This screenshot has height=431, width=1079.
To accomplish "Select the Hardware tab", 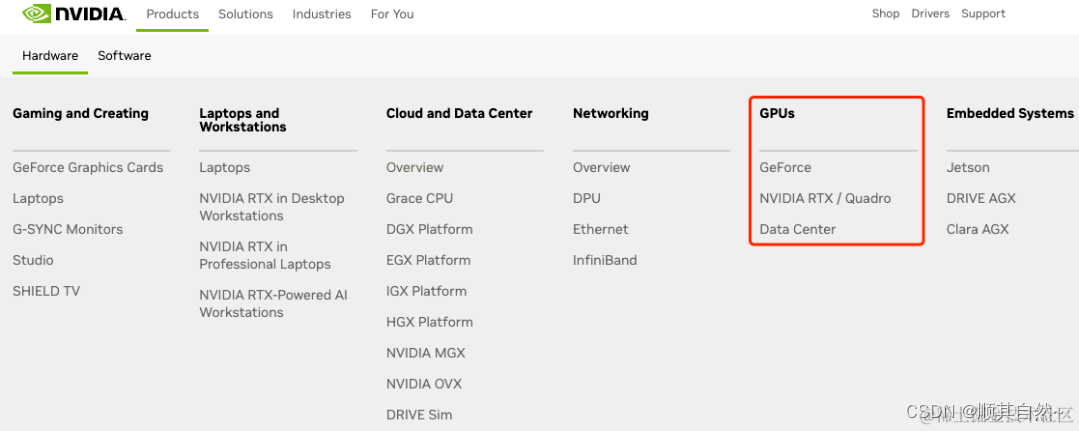I will pos(50,56).
